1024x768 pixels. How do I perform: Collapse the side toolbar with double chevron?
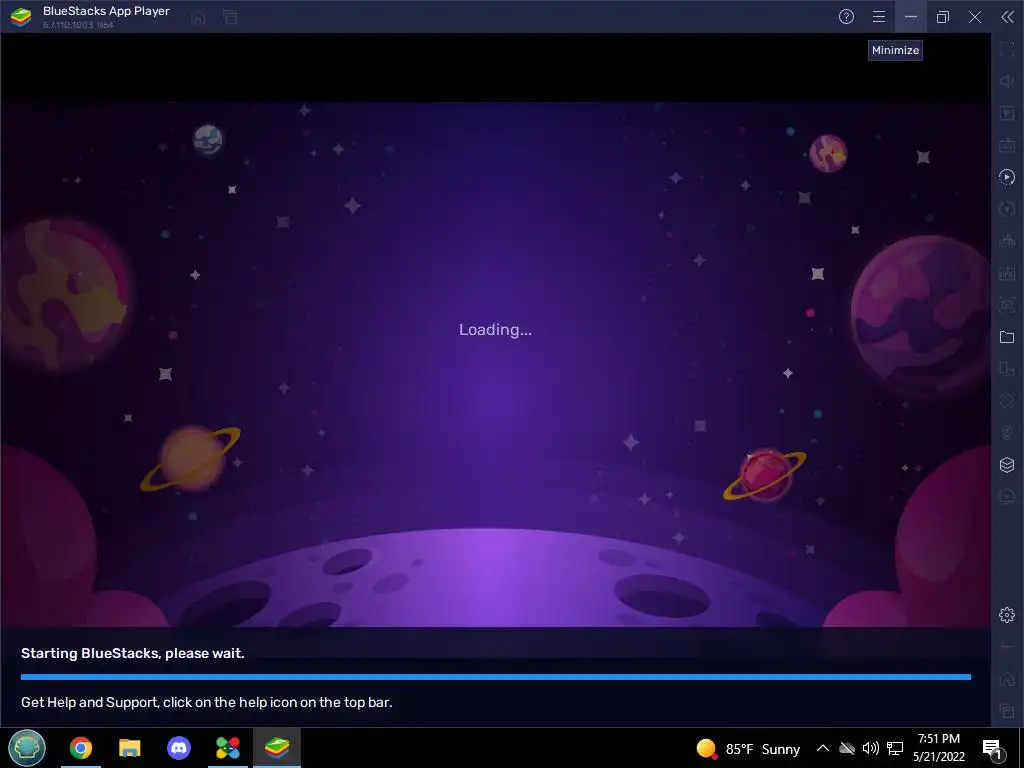(x=1007, y=17)
